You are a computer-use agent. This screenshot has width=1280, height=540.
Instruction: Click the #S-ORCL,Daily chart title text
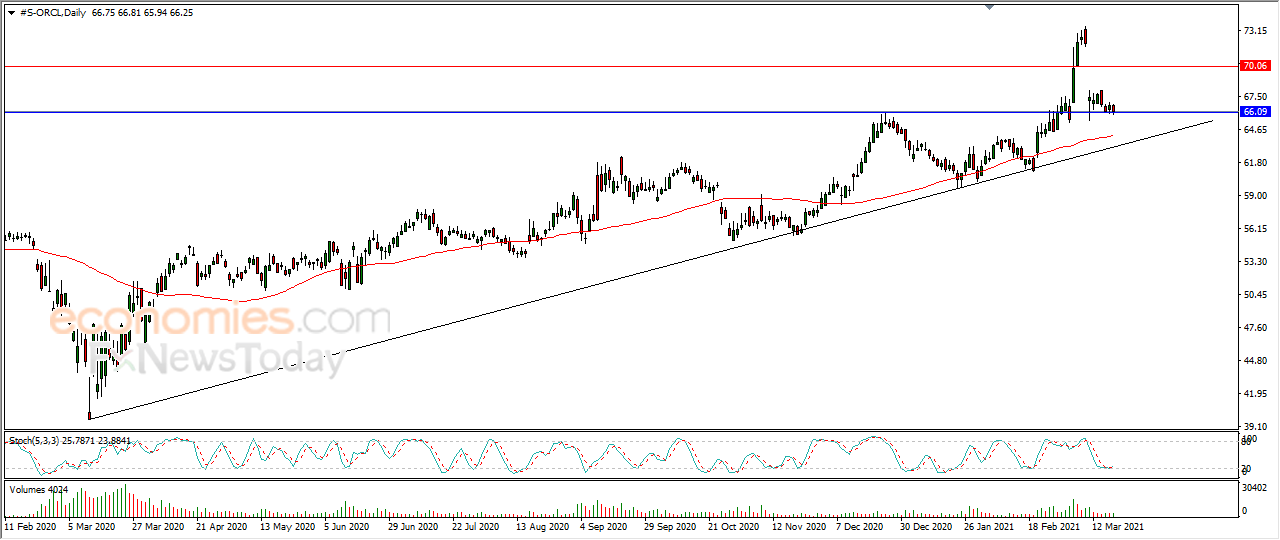coord(54,11)
